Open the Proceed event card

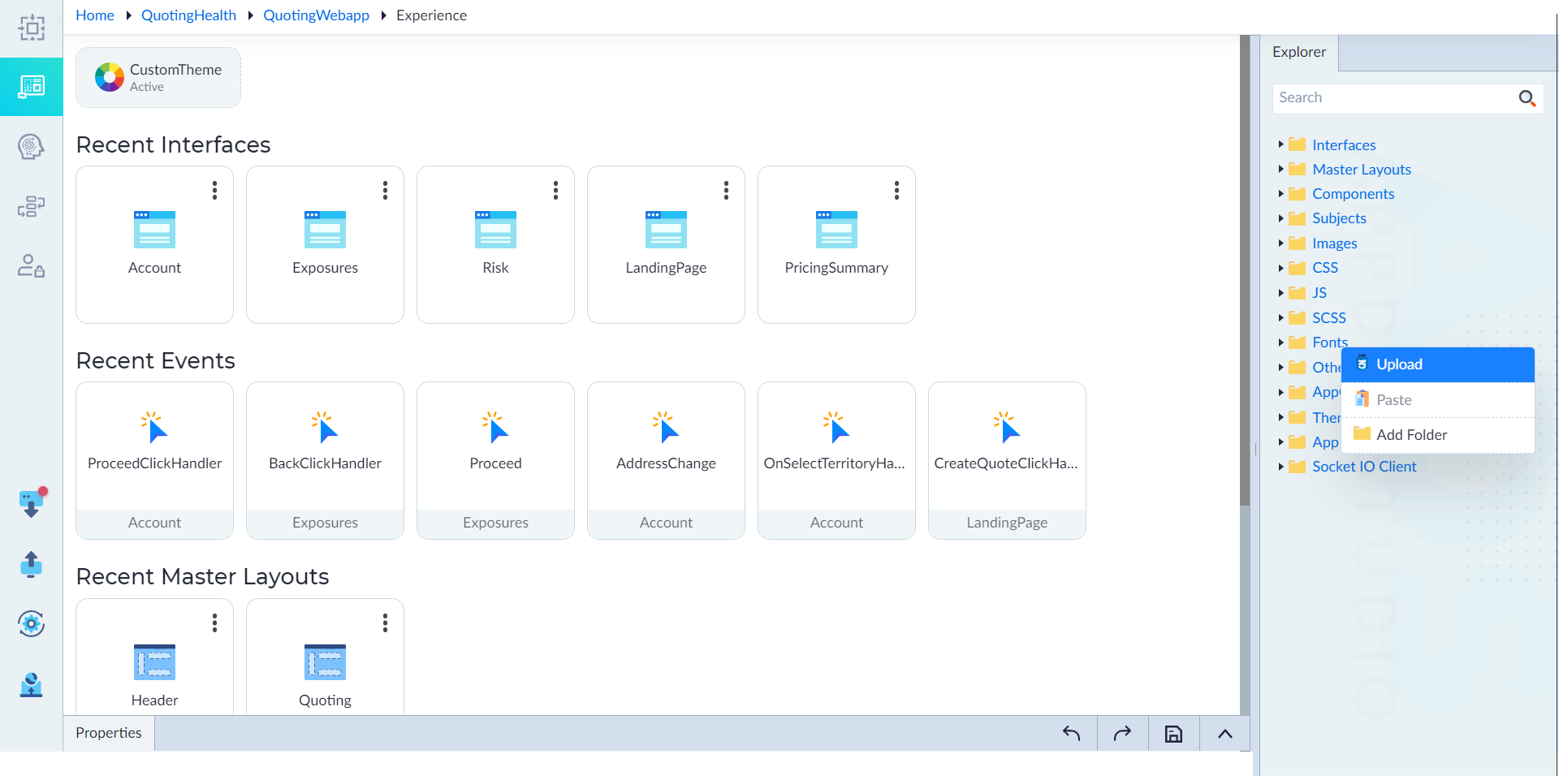coord(495,460)
